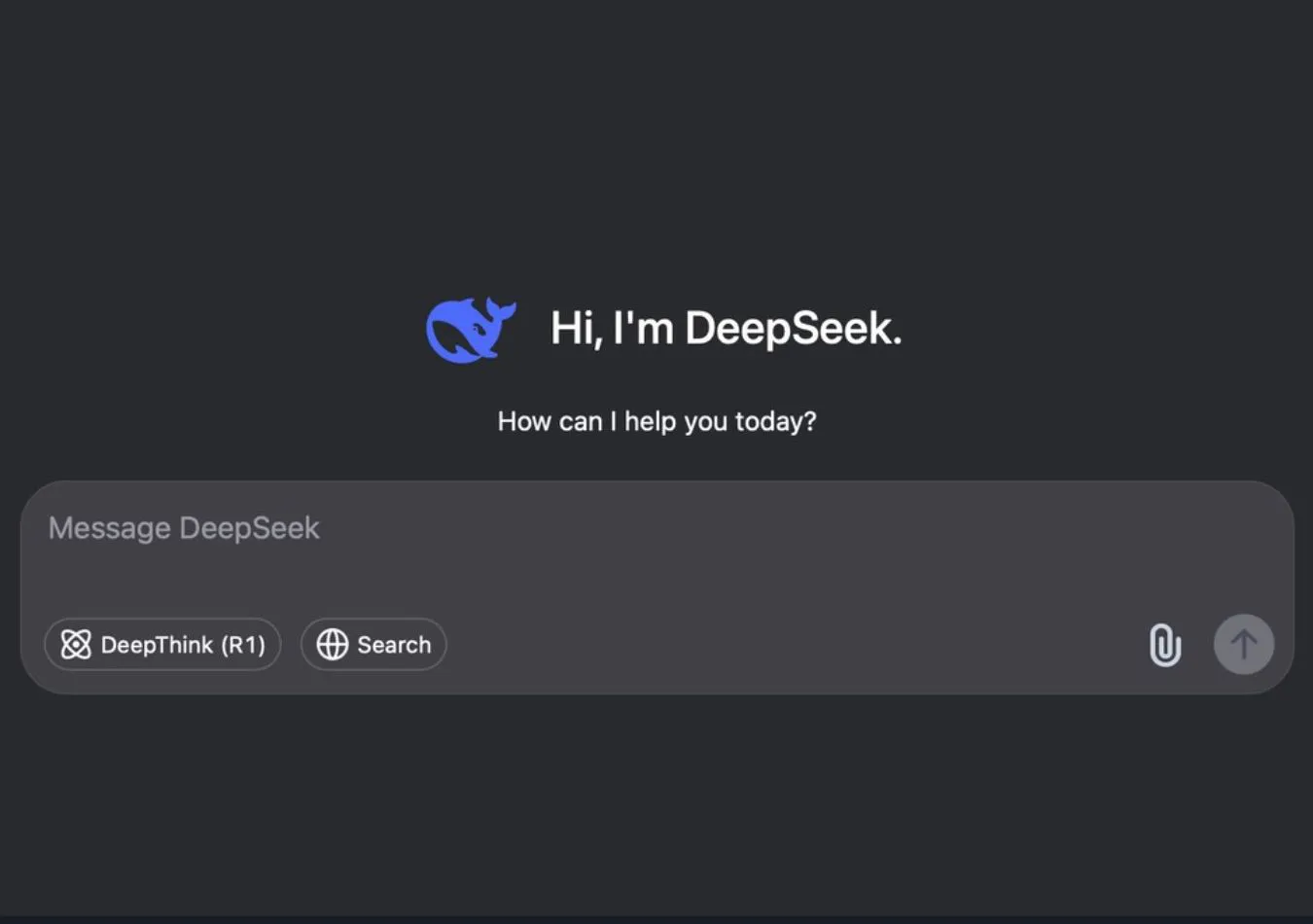Focus the Message DeepSeek input box
The height and width of the screenshot is (924, 1313).
(656, 564)
